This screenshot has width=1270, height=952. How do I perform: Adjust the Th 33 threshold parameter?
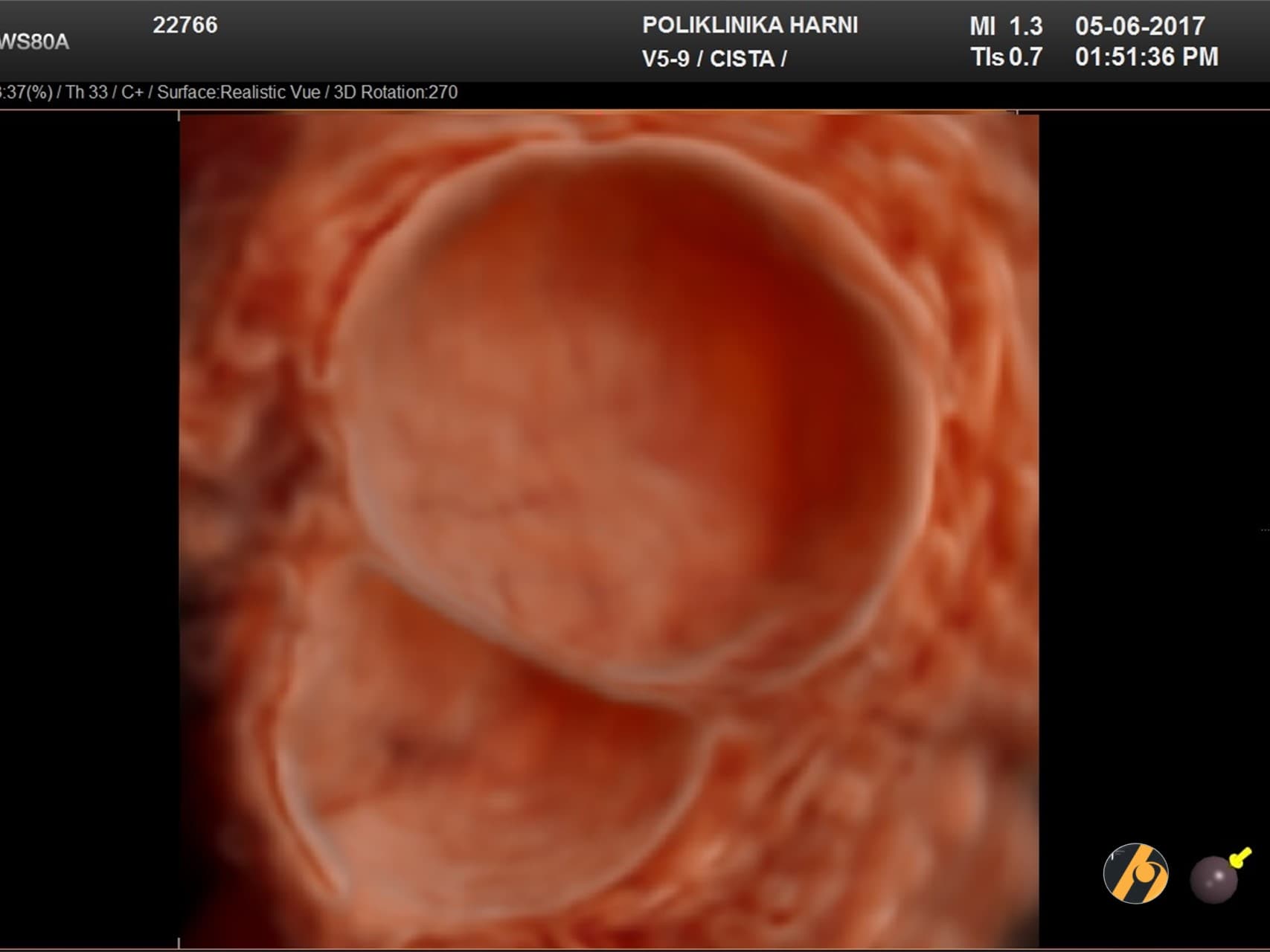pos(86,92)
